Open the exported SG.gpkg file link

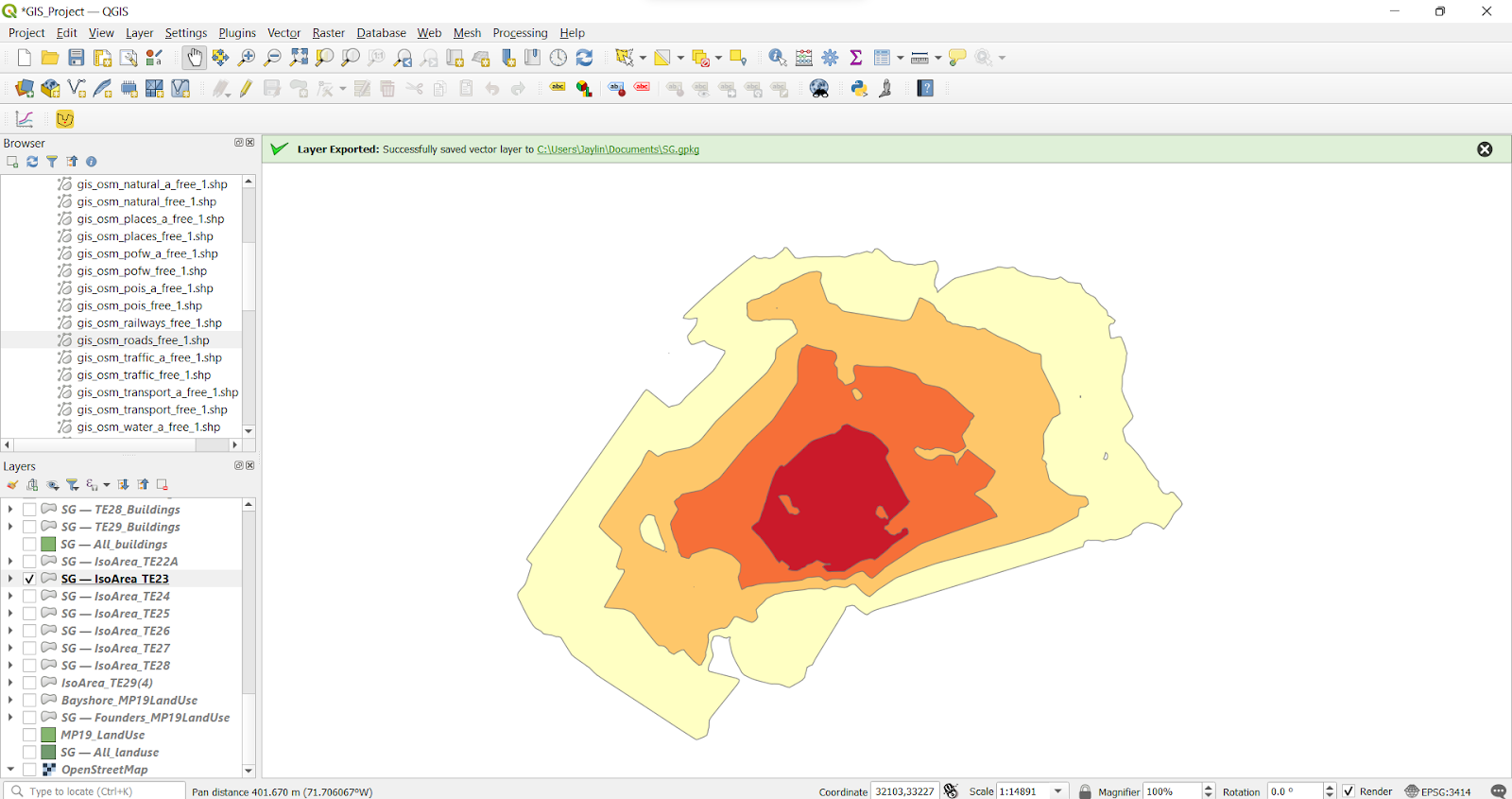[618, 149]
